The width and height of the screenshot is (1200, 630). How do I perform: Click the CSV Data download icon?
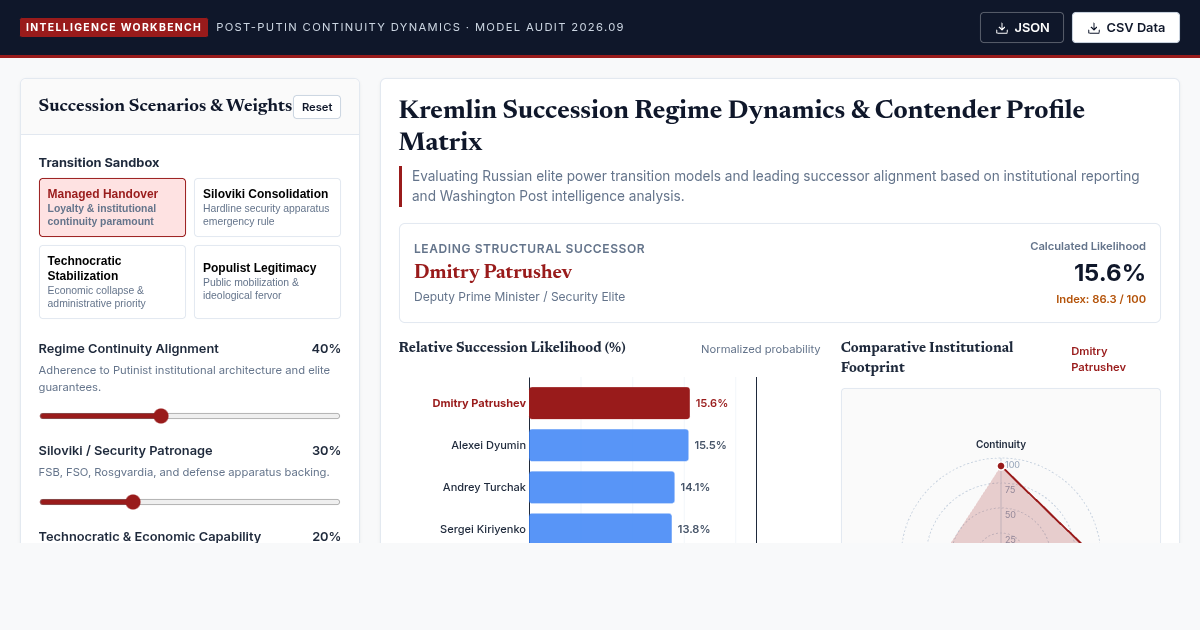(x=1094, y=28)
